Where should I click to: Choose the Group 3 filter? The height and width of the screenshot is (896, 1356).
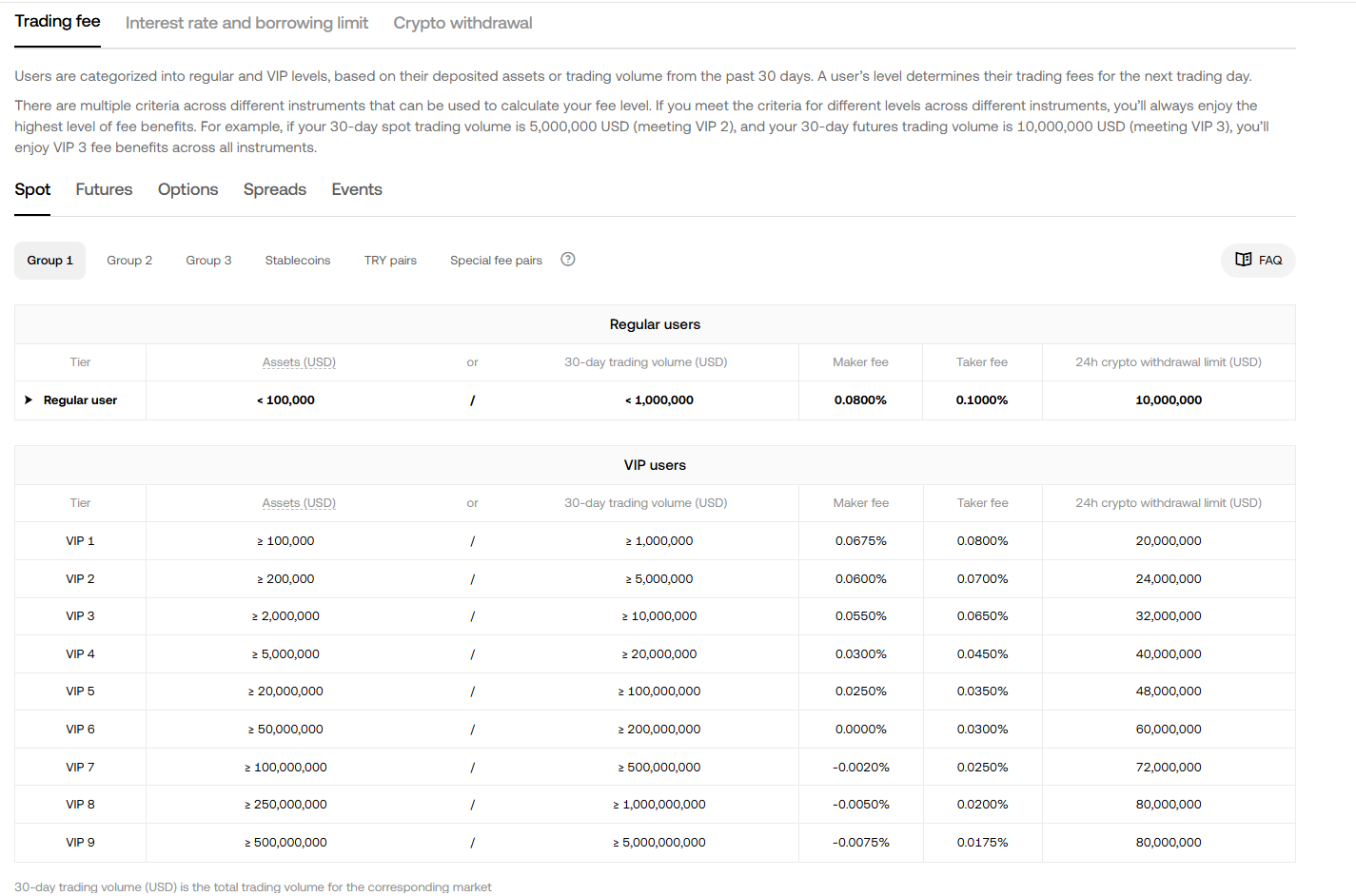[x=208, y=261]
